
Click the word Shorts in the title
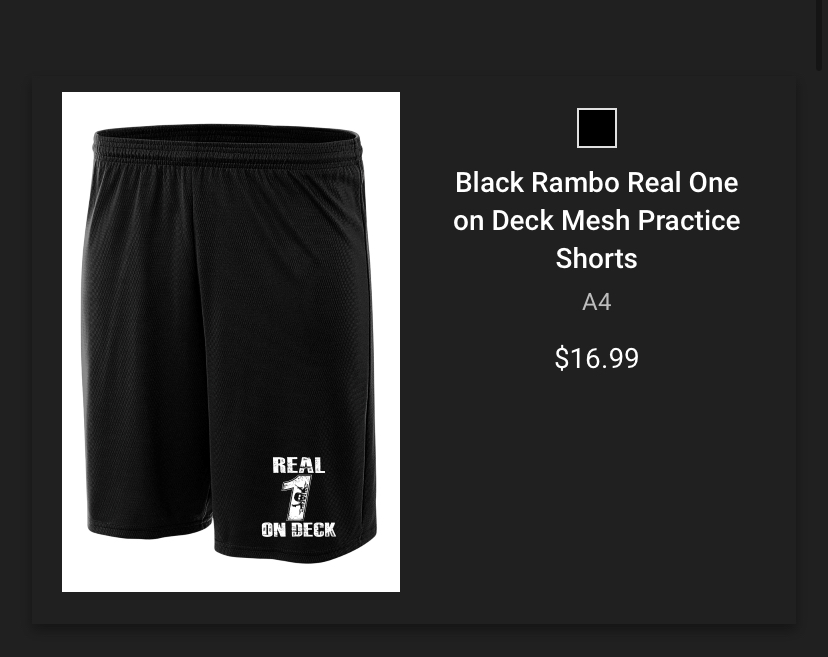coord(597,258)
